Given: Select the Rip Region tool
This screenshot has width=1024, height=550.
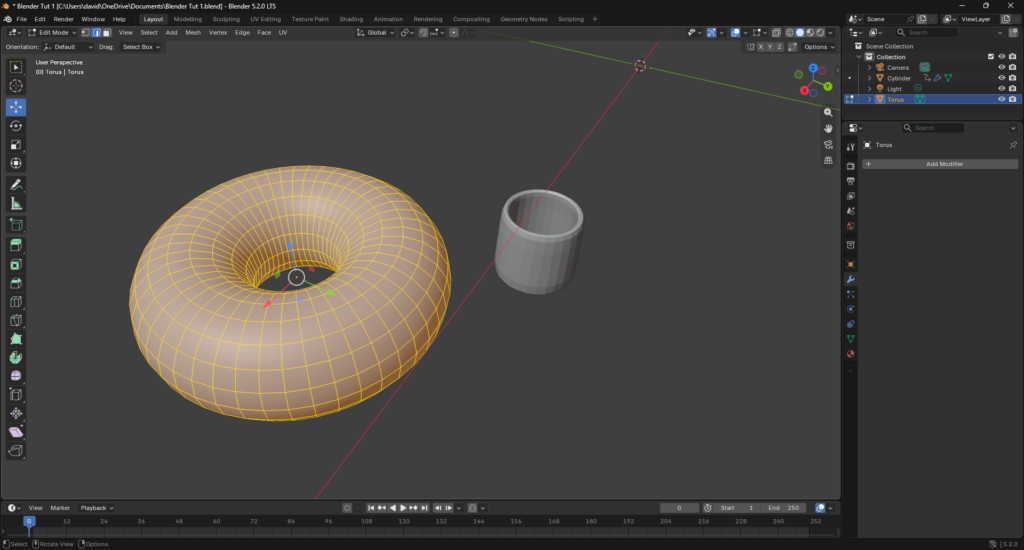Looking at the screenshot, I should (x=16, y=451).
